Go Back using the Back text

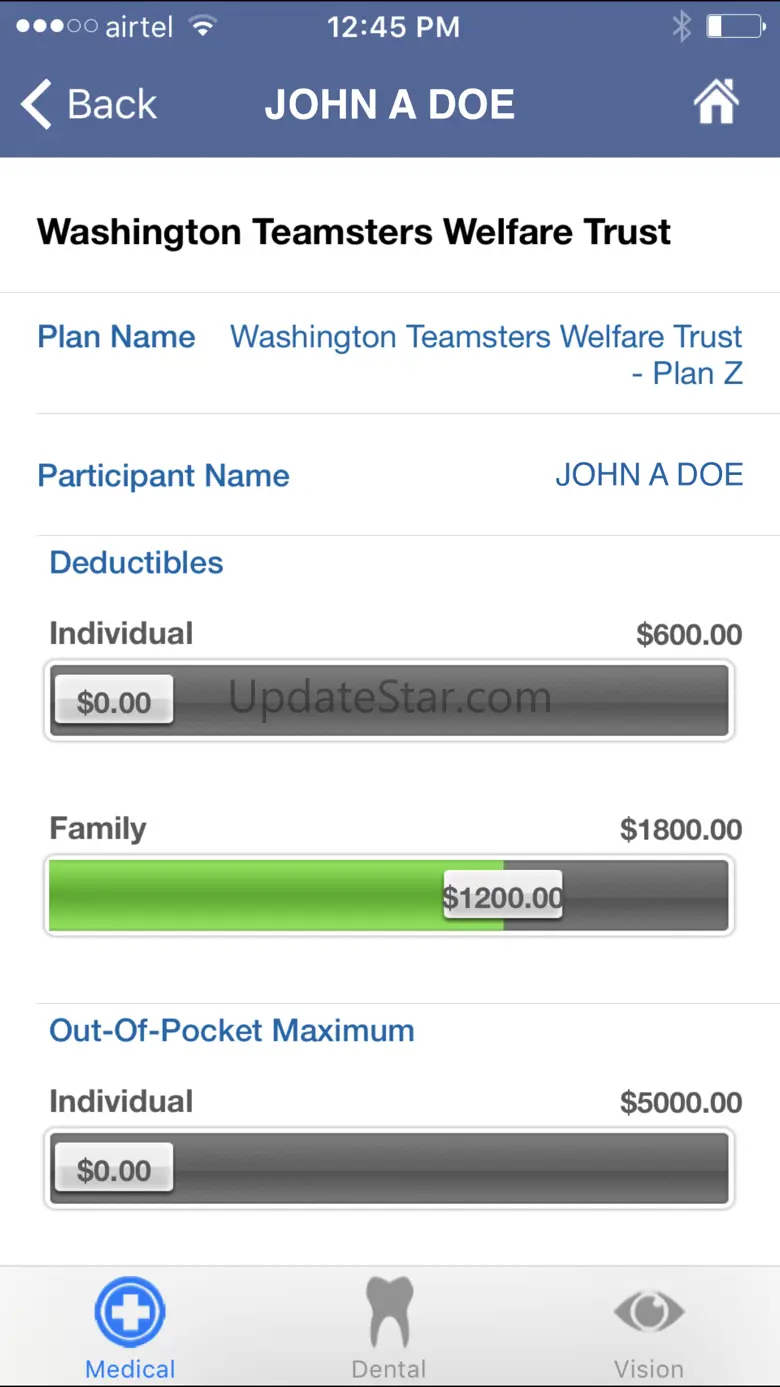click(112, 104)
